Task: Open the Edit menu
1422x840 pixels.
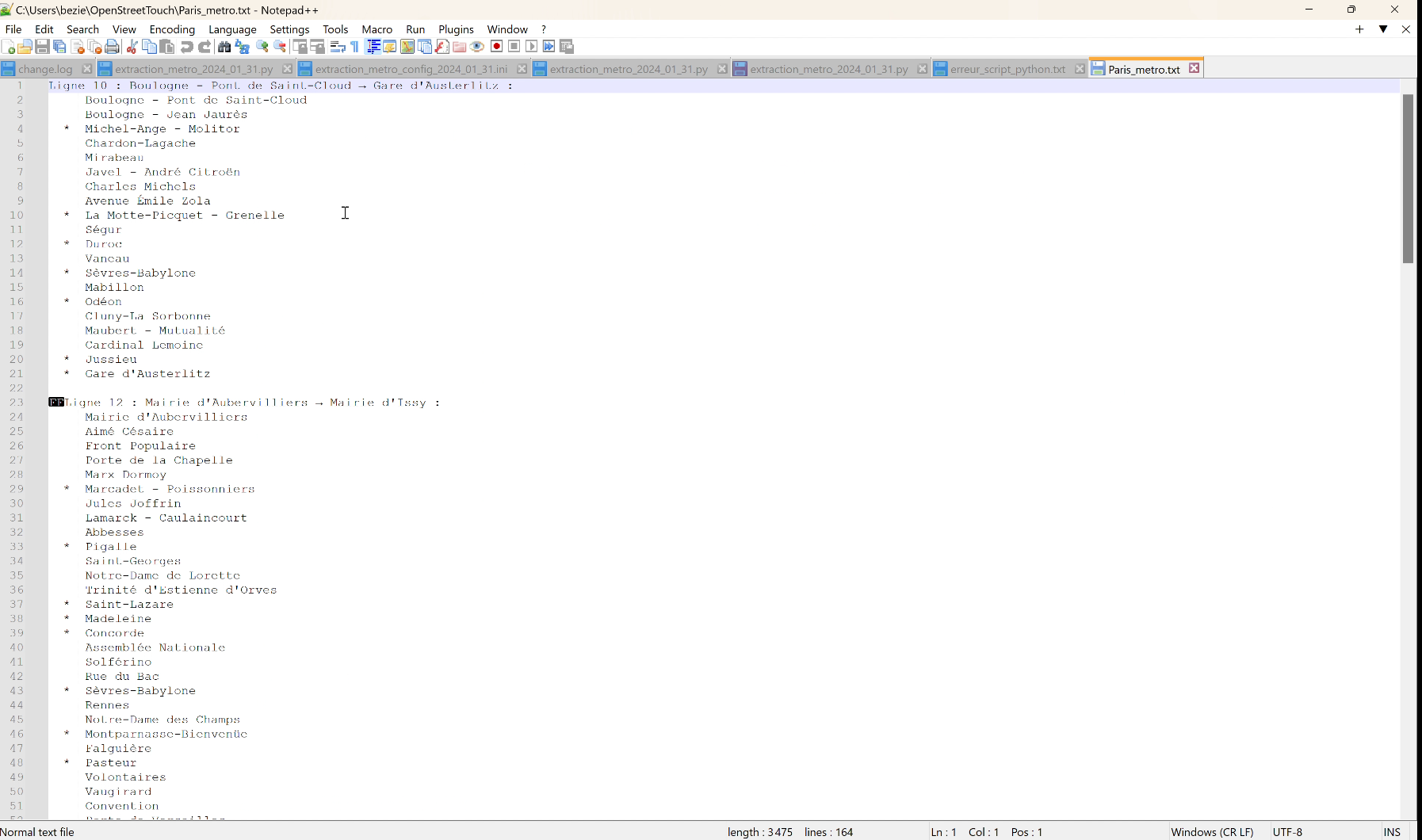Action: coord(44,29)
